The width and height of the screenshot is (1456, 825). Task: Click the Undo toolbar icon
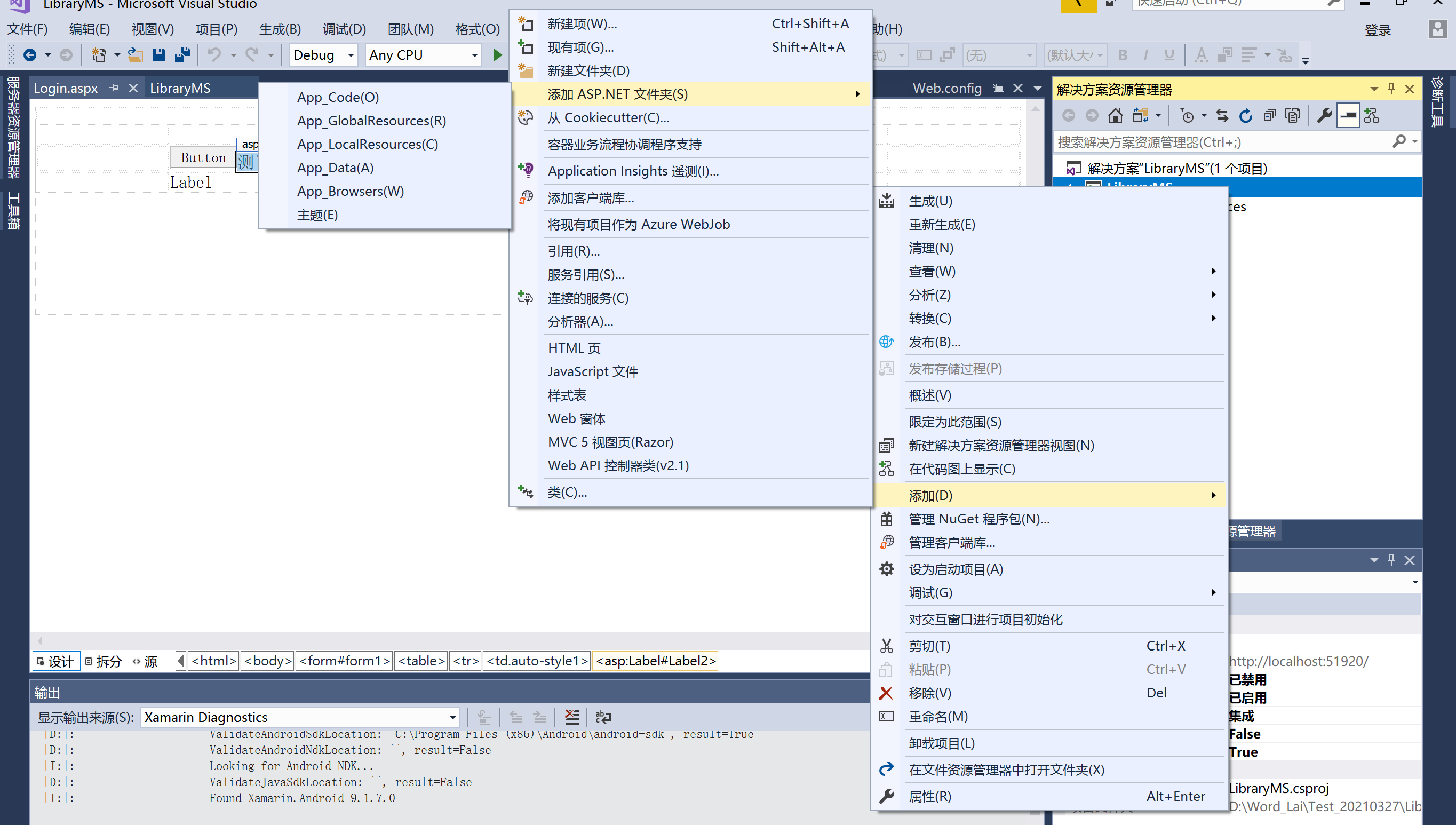(214, 55)
